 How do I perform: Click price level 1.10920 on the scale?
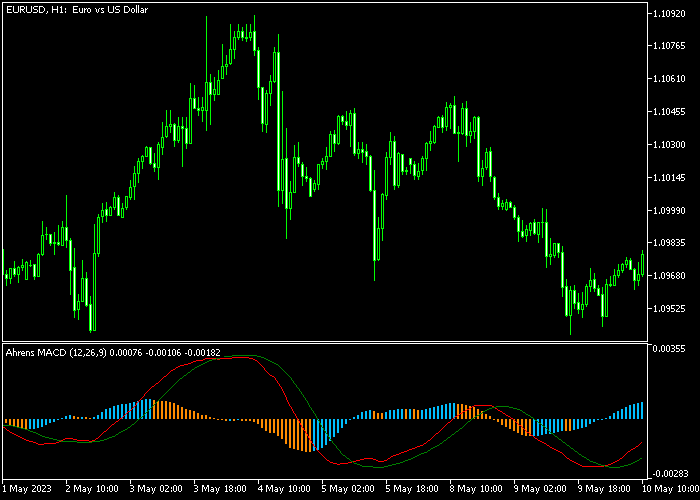pos(669,14)
